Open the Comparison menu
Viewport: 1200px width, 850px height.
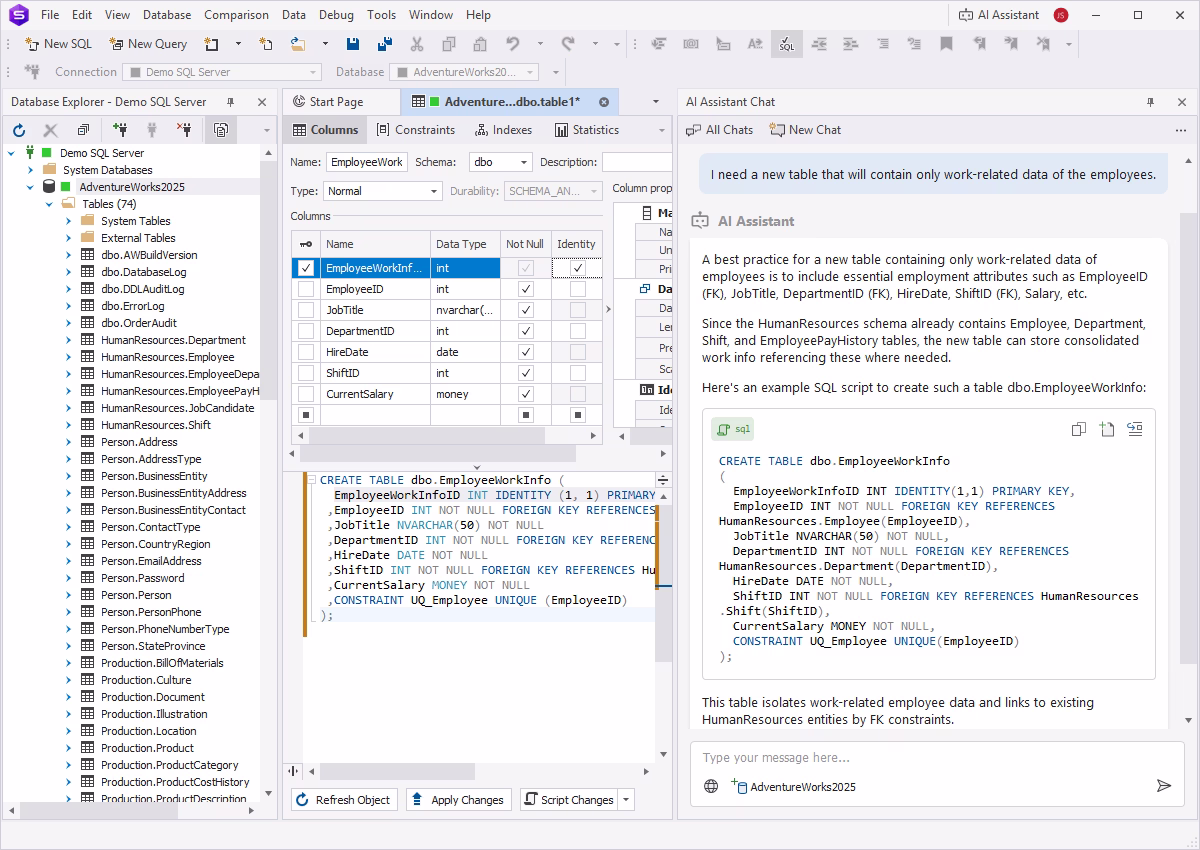coord(236,15)
